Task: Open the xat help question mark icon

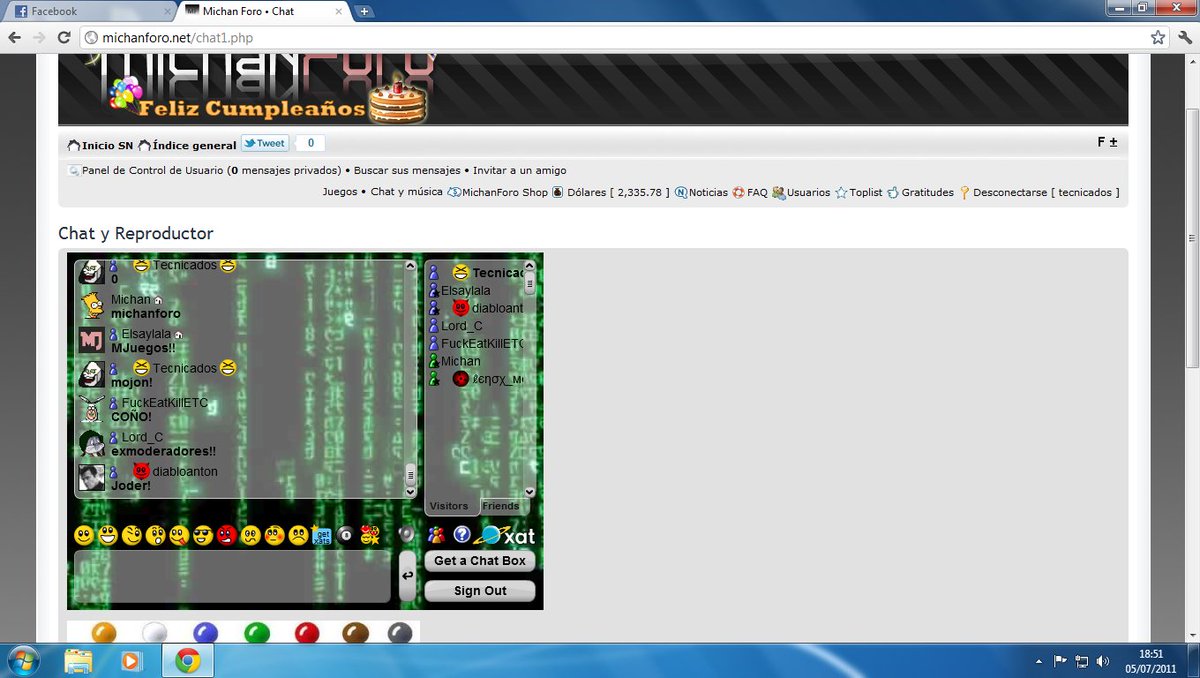Action: click(462, 535)
